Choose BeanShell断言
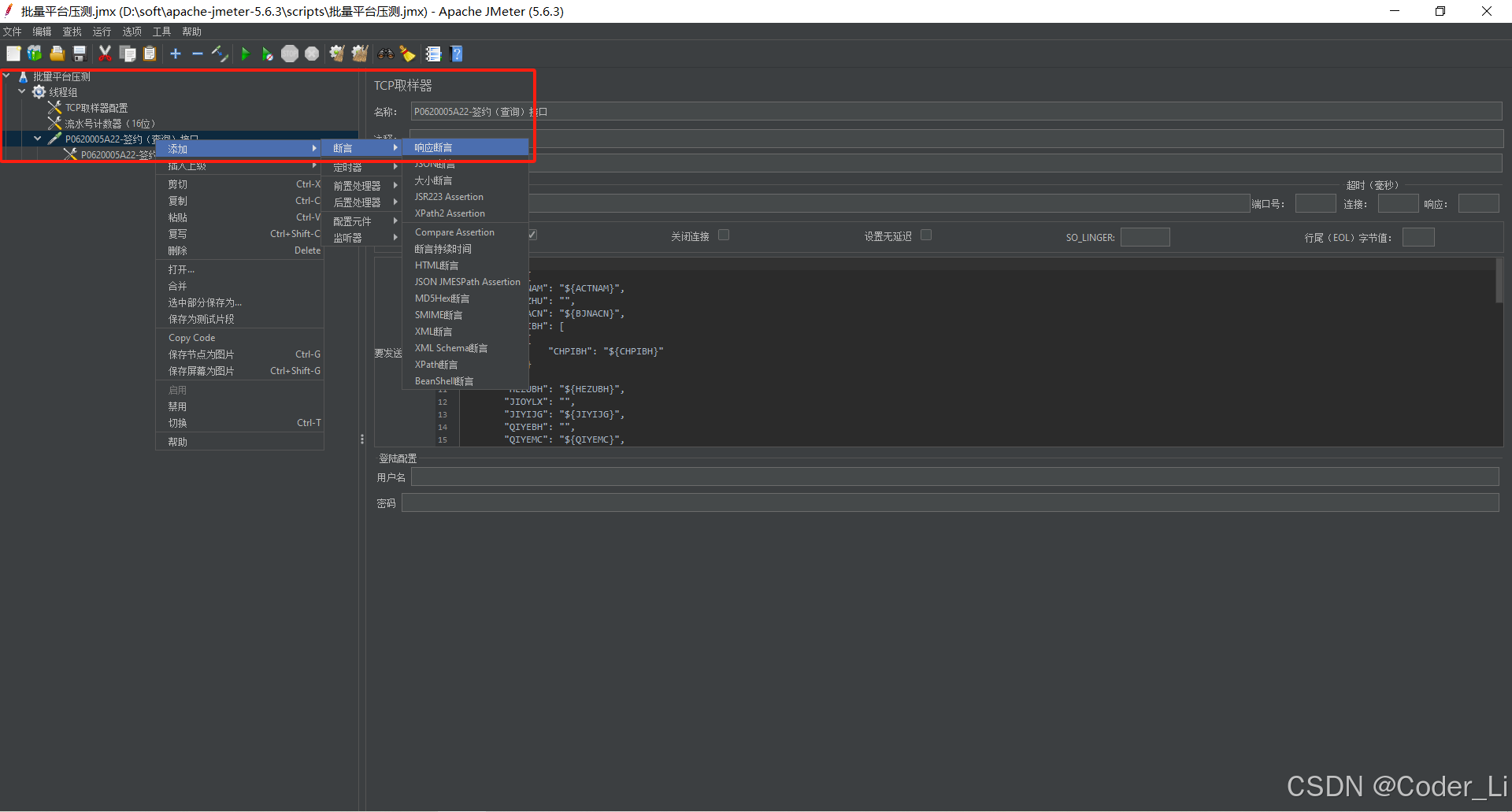Image resolution: width=1512 pixels, height=812 pixels. [465, 381]
